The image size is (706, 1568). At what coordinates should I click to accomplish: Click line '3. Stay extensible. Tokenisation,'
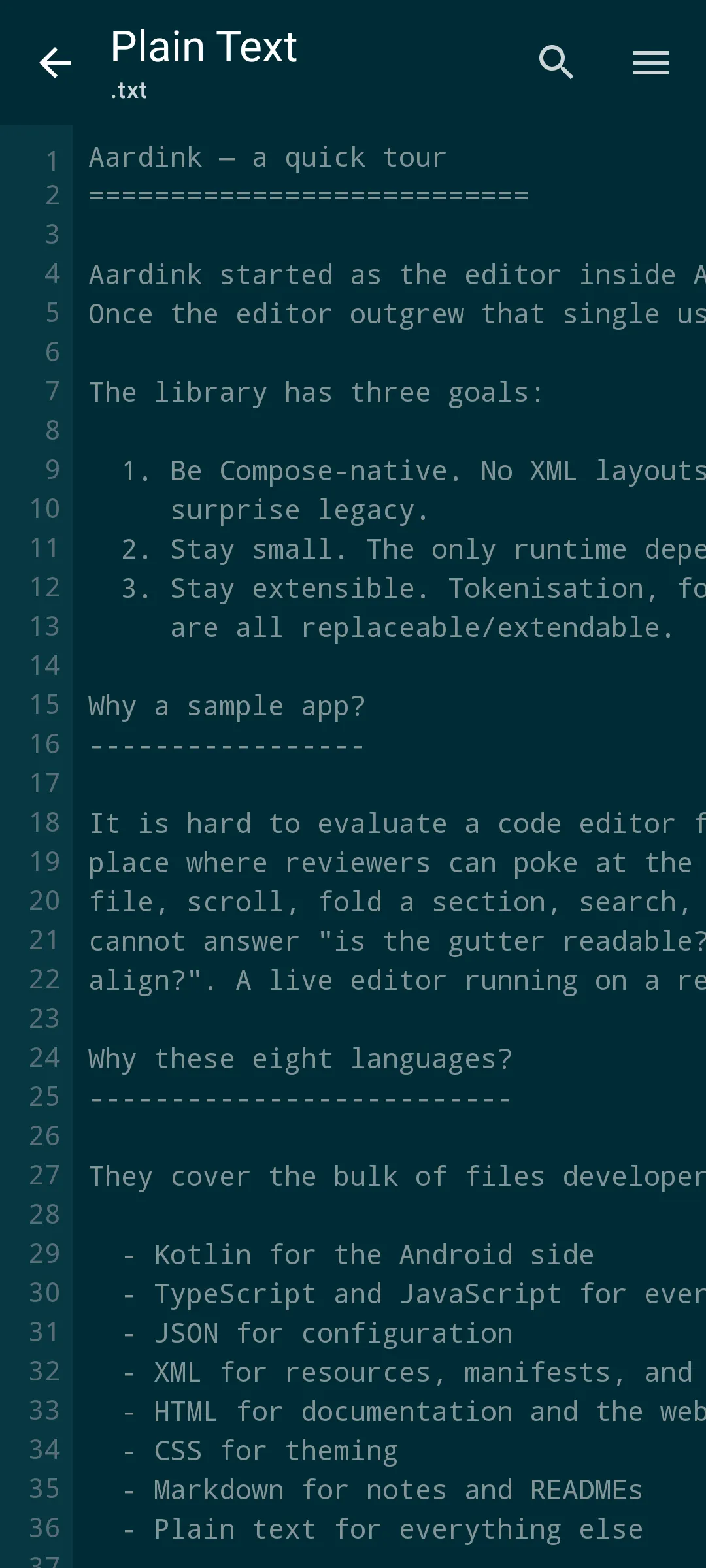[414, 589]
